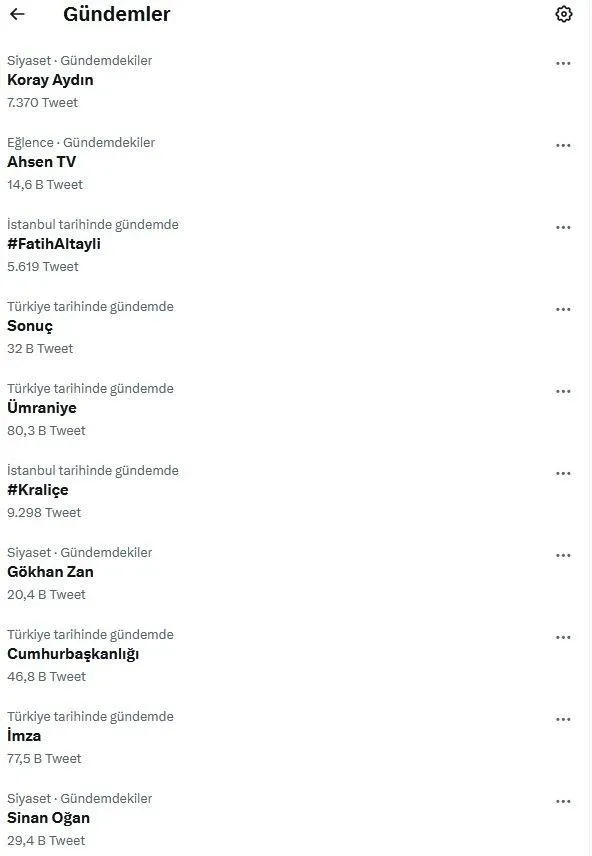Image resolution: width=592 pixels, height=856 pixels.
Task: Open the Cumhurbaşkanlığı trending topic
Action: [73, 654]
